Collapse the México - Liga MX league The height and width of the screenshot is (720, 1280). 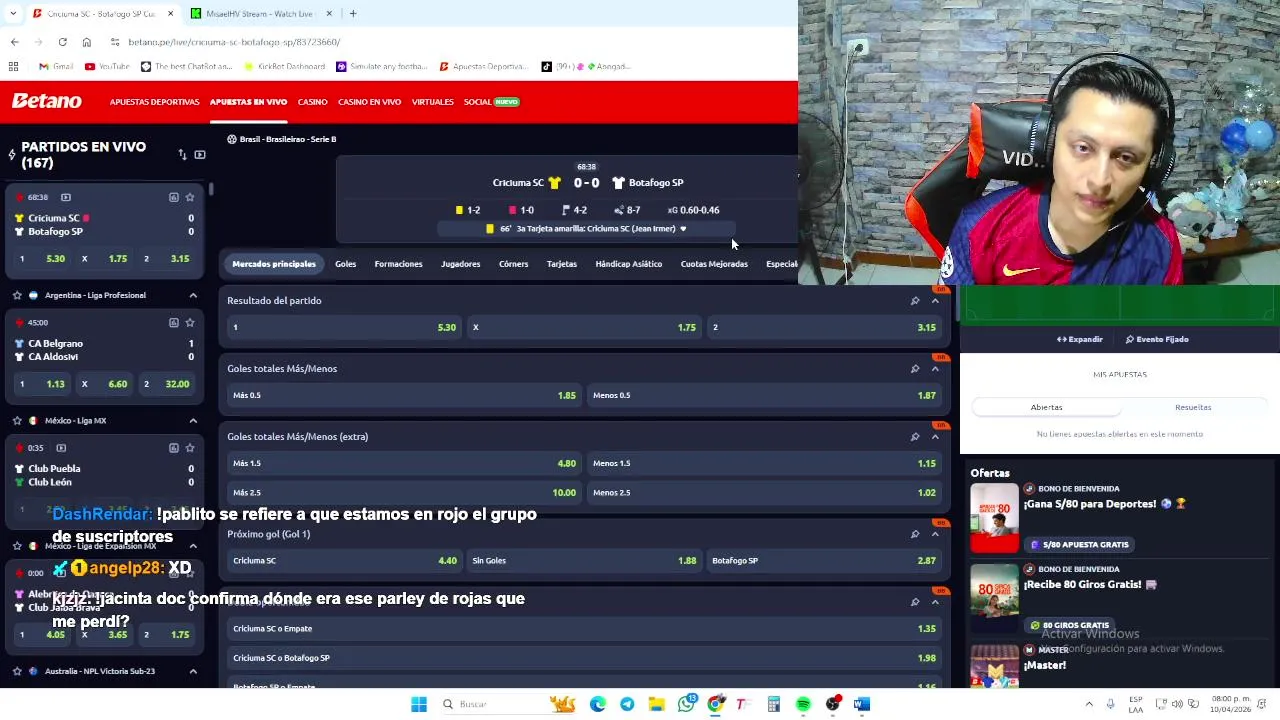[193, 421]
